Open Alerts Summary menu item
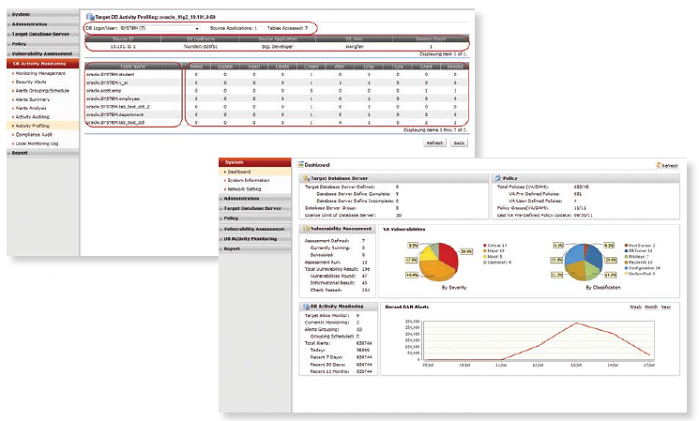Screen dimensions: 699x421 tap(33, 99)
